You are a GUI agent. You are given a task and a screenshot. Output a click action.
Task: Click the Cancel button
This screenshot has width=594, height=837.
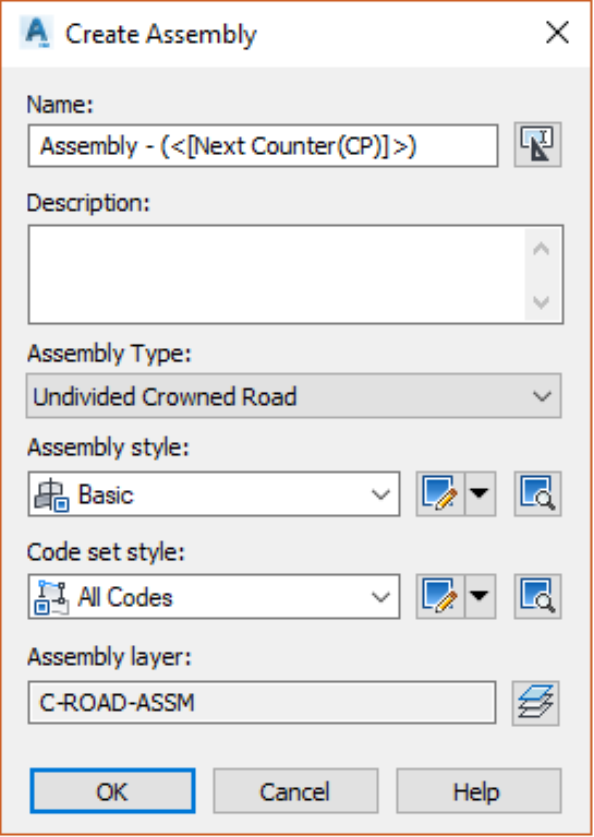[x=296, y=791]
